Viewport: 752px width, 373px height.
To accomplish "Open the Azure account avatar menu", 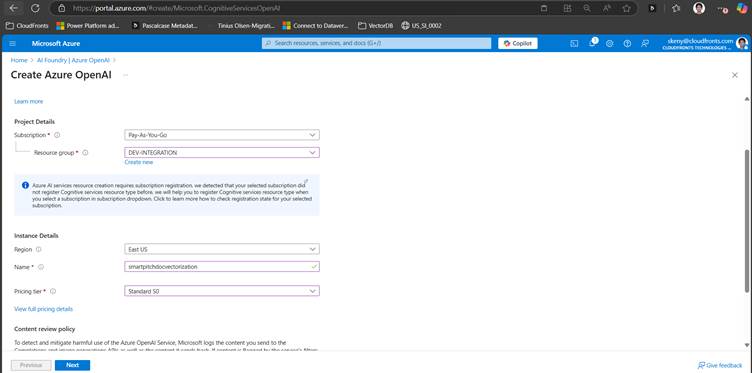I will point(741,44).
